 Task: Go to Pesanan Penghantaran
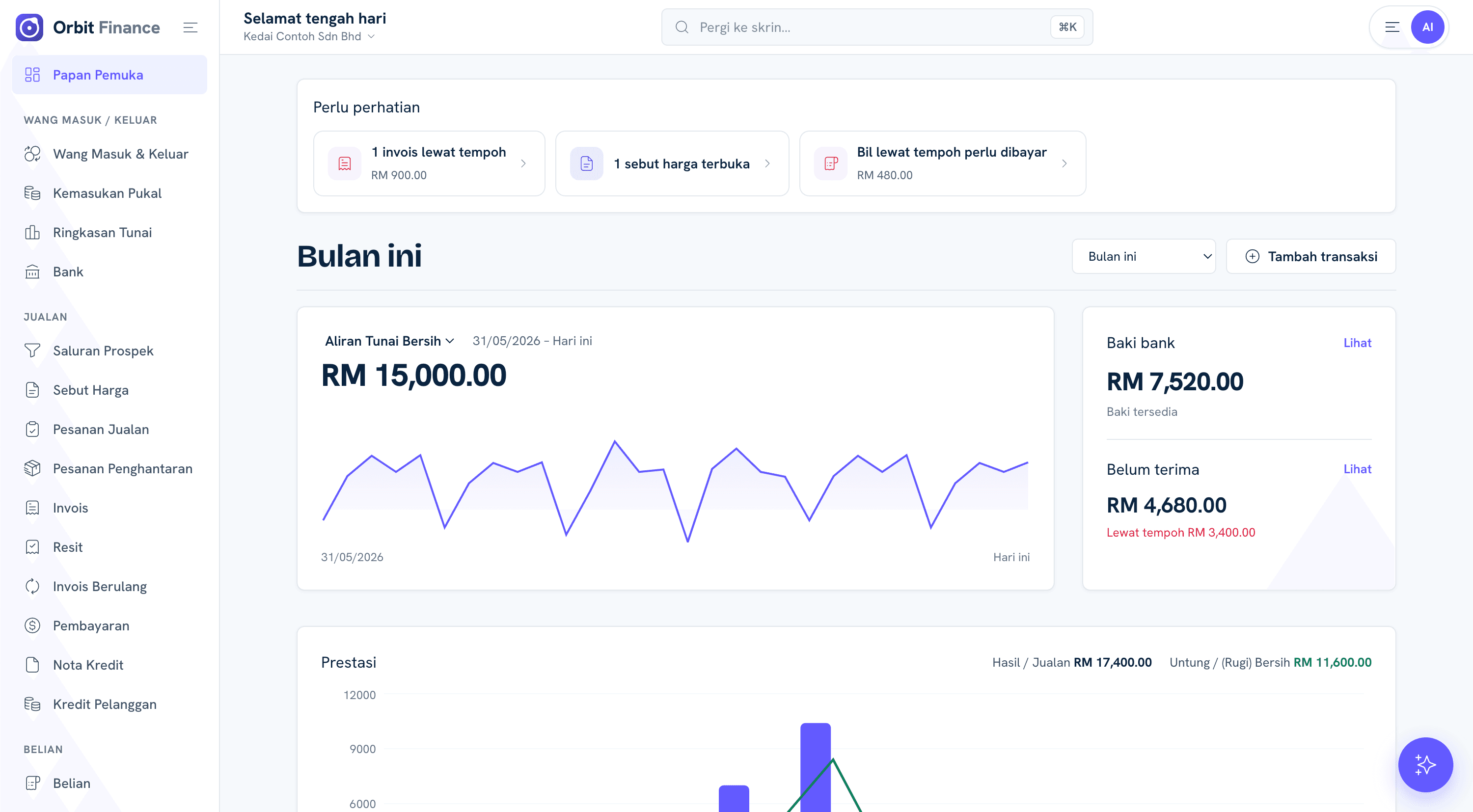pyautogui.click(x=110, y=469)
